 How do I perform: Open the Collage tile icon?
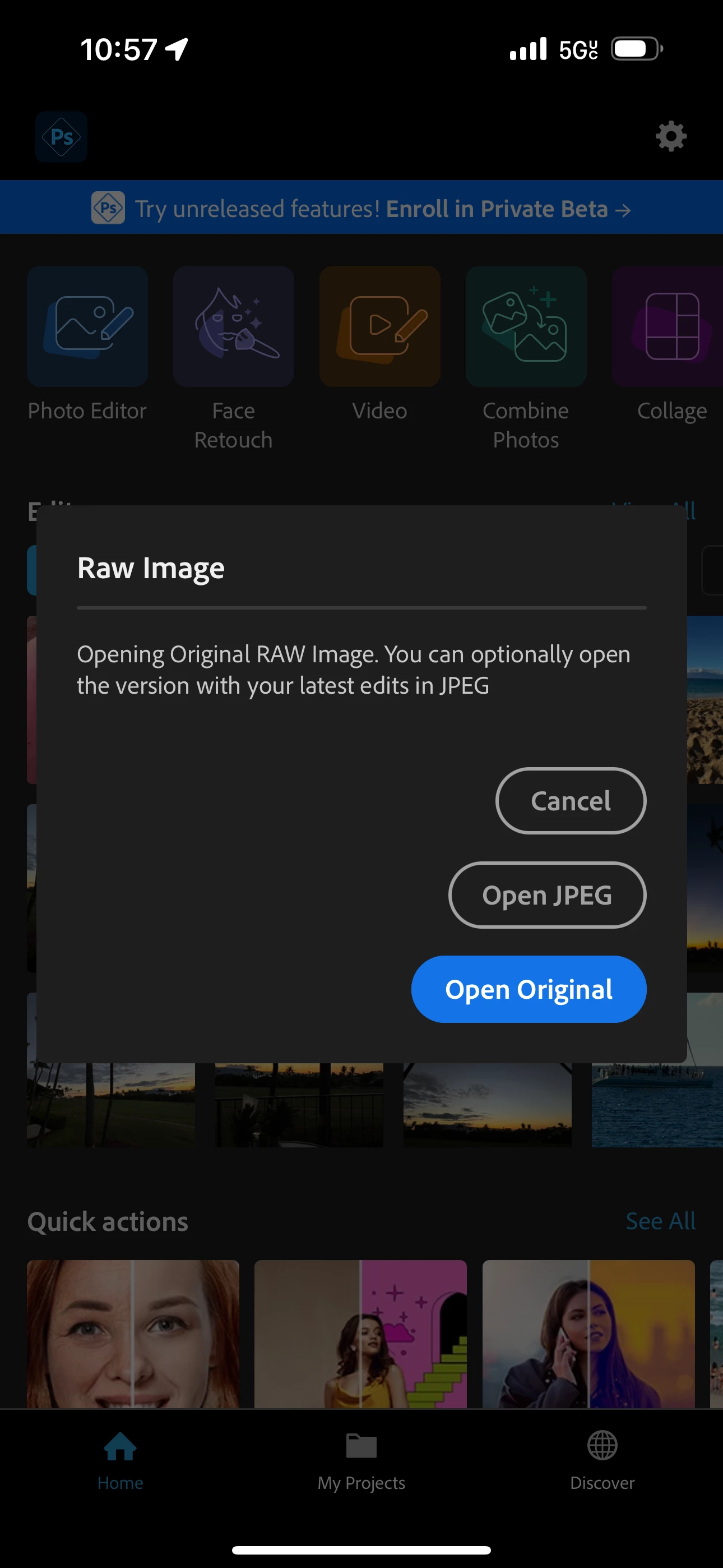pyautogui.click(x=668, y=326)
